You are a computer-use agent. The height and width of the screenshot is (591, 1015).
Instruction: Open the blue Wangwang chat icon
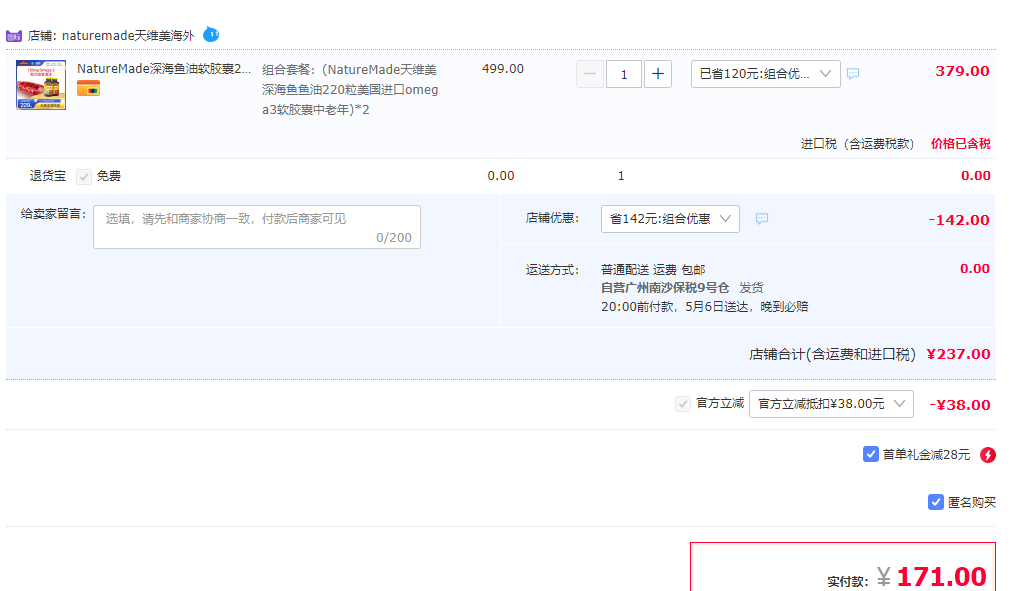211,34
